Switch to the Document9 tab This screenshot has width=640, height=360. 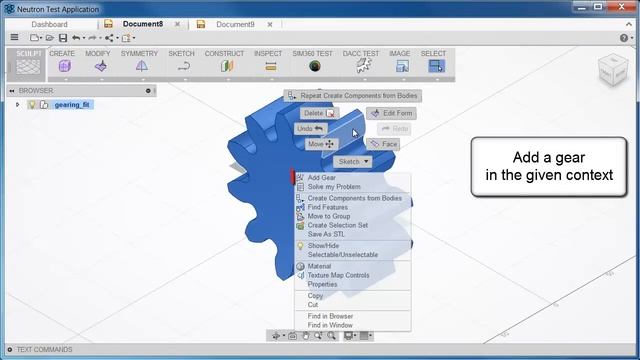point(235,24)
